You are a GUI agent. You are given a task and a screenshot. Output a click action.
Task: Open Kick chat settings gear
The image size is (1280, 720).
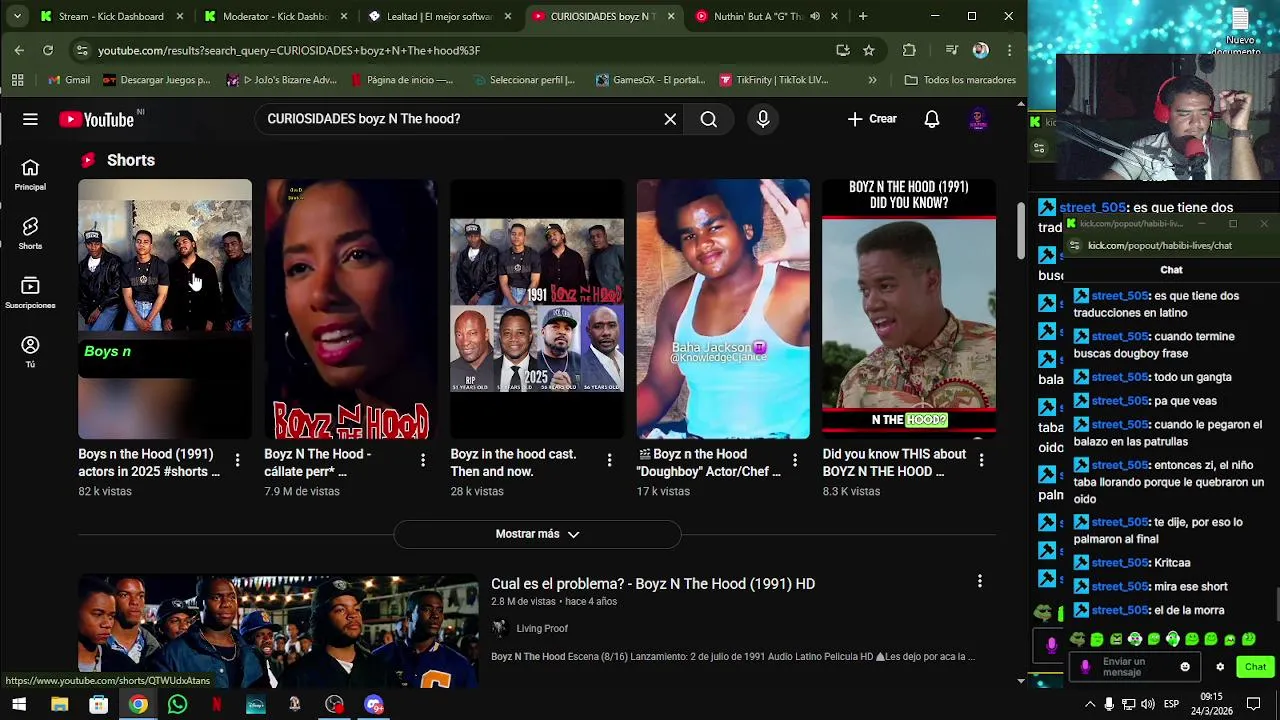[1220, 667]
